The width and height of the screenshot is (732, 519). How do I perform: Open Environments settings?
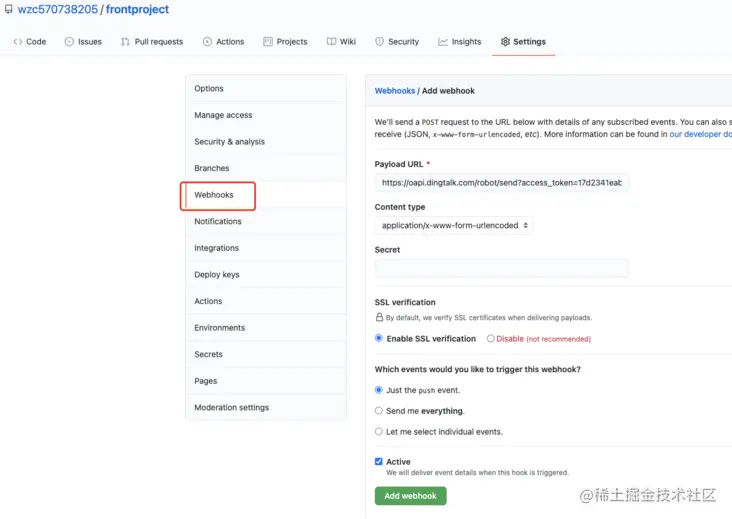point(266,328)
